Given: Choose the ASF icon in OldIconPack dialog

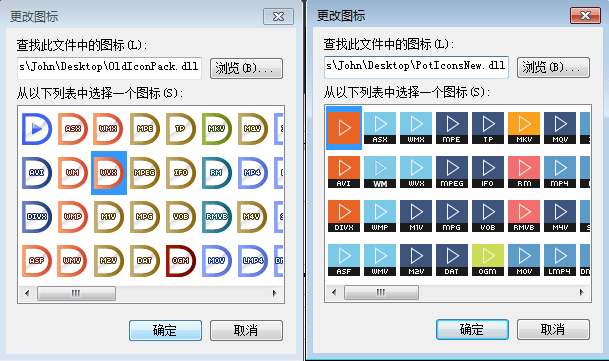Looking at the screenshot, I should [x=37, y=260].
